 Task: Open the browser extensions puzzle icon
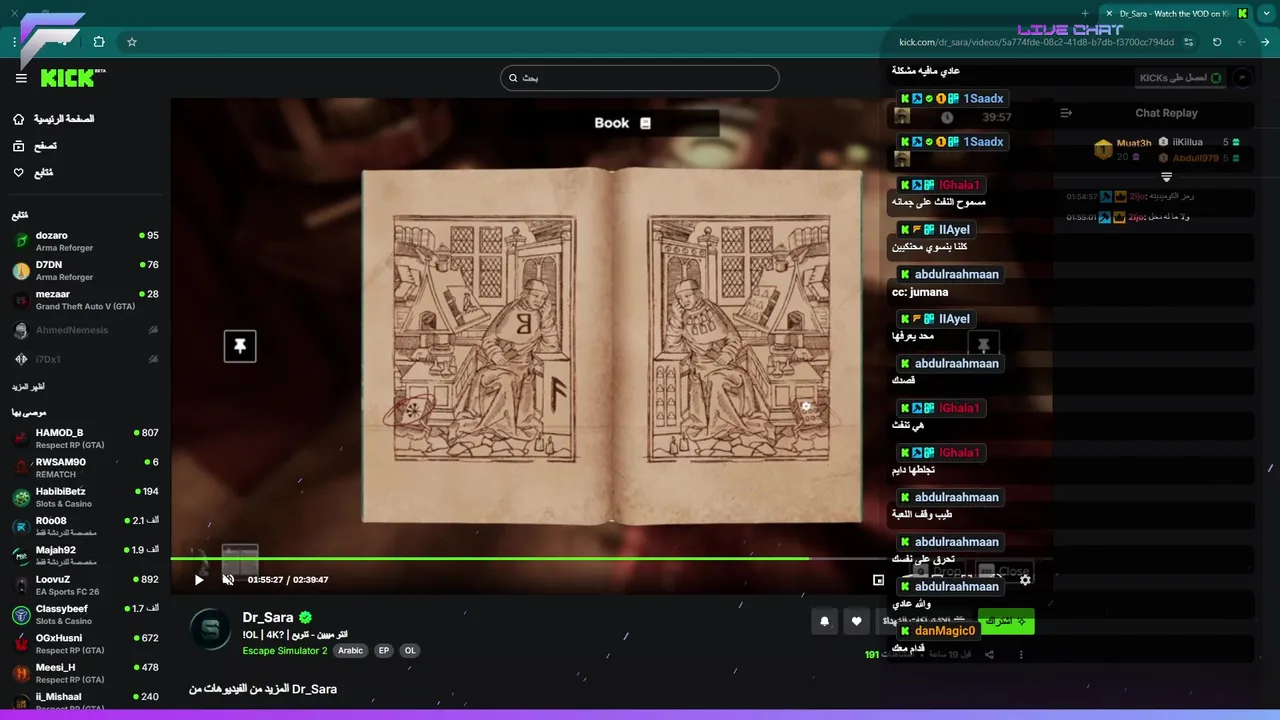(99, 42)
